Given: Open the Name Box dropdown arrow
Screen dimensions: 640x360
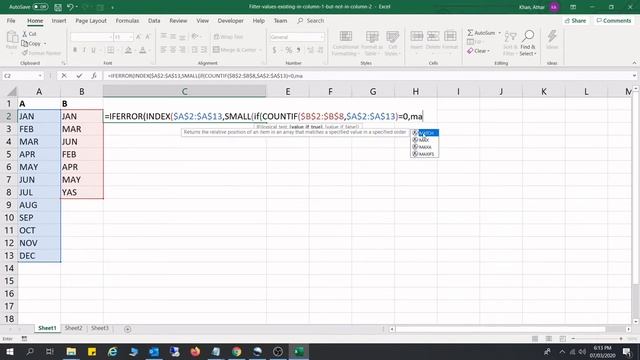Looking at the screenshot, I should pos(40,76).
